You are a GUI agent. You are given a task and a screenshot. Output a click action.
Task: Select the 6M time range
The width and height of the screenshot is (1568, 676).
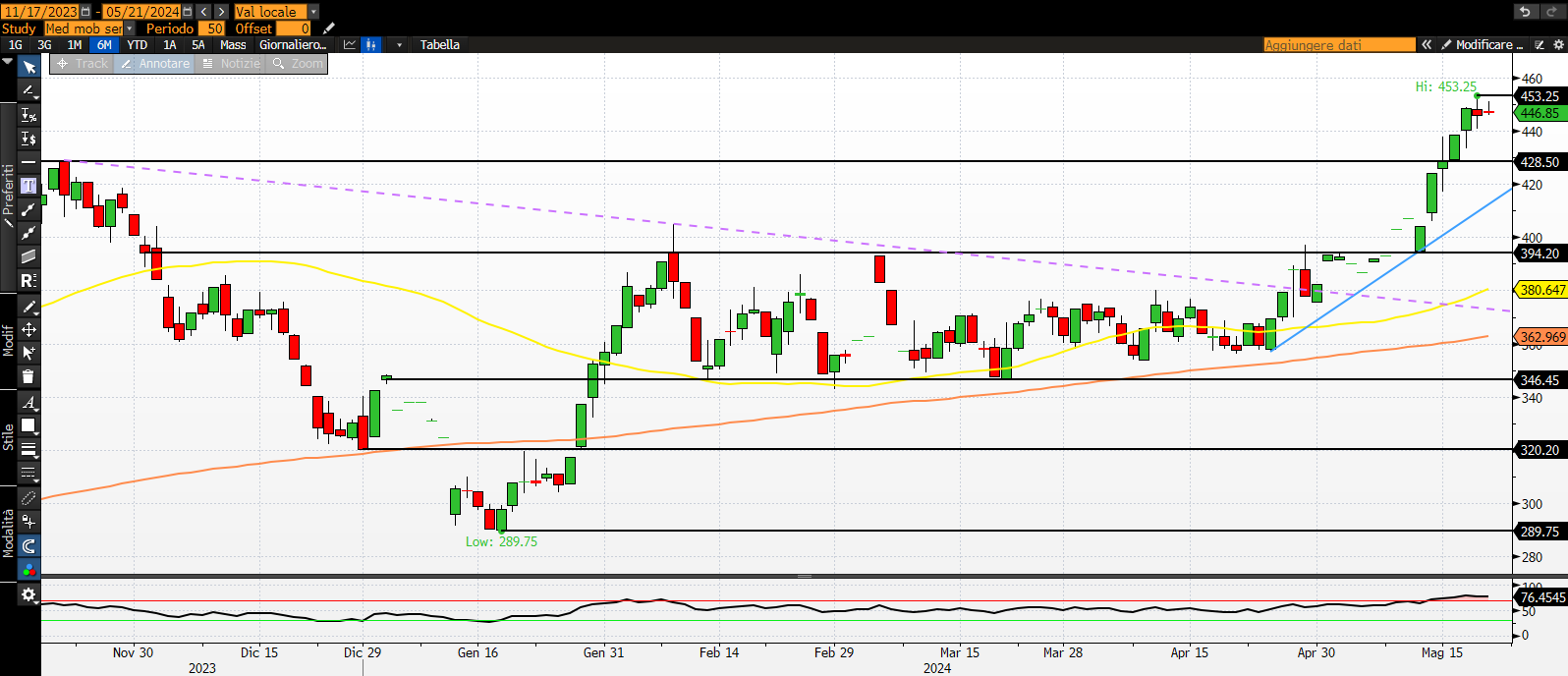[x=104, y=44]
